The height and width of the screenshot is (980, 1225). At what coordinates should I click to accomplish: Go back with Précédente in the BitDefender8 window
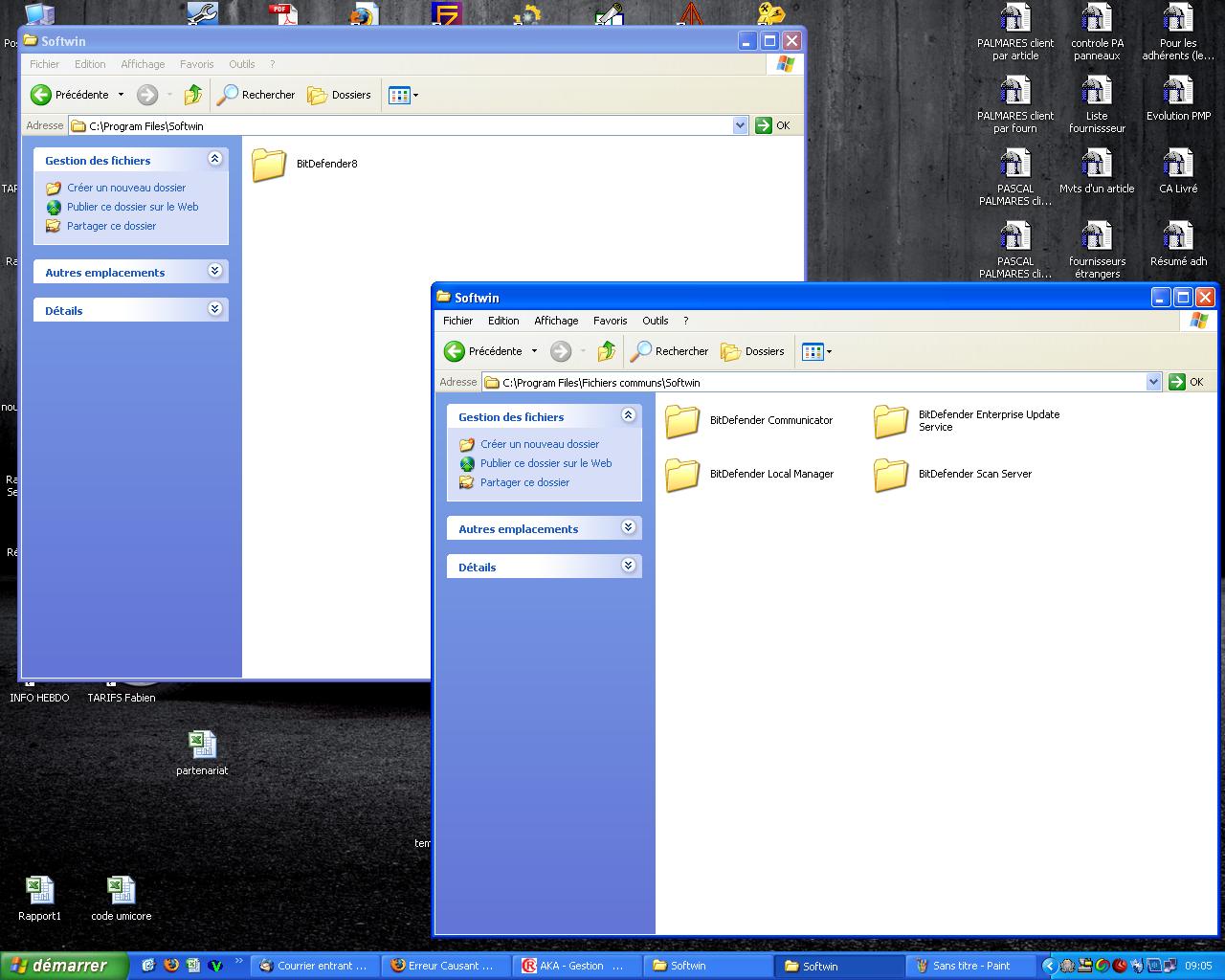point(70,95)
